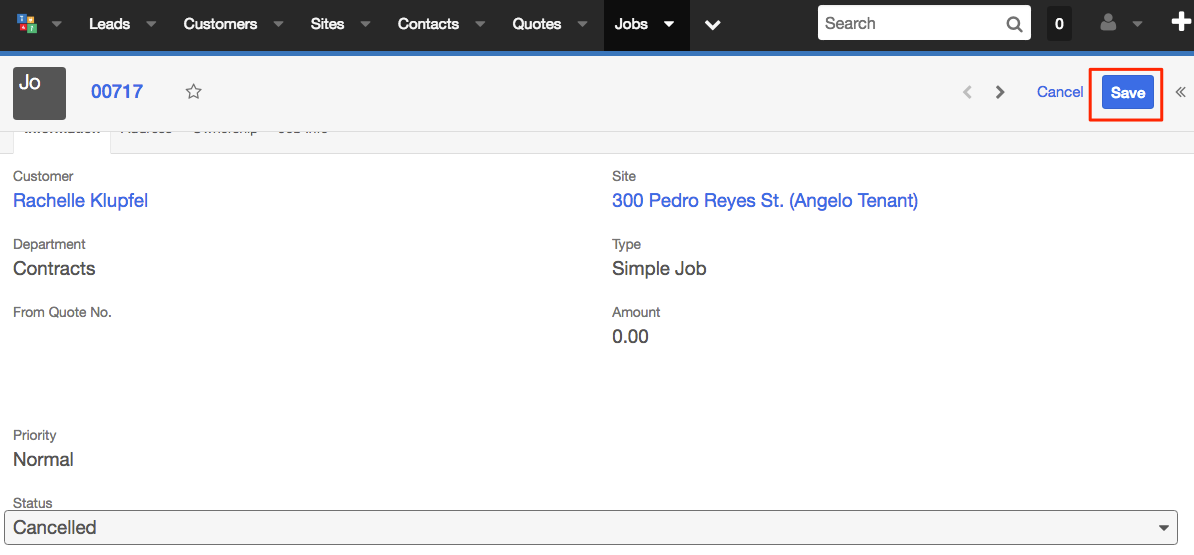Screen dimensions: 1194x555
Task: Cancel editing the job
Action: 1060,92
